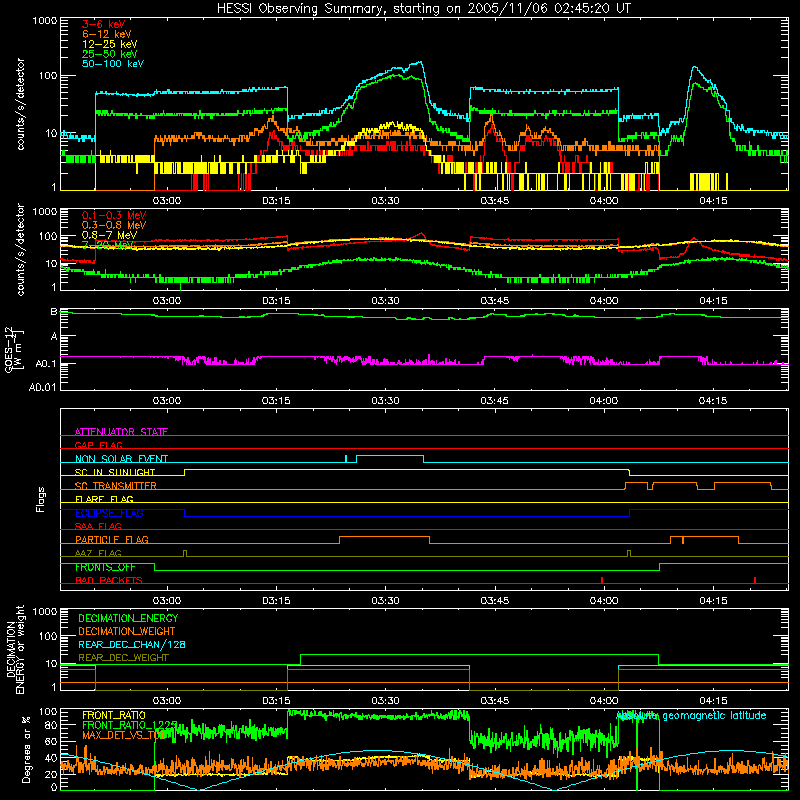
Task: Click the 03:30 tick under the keV plot
Action: pos(385,201)
